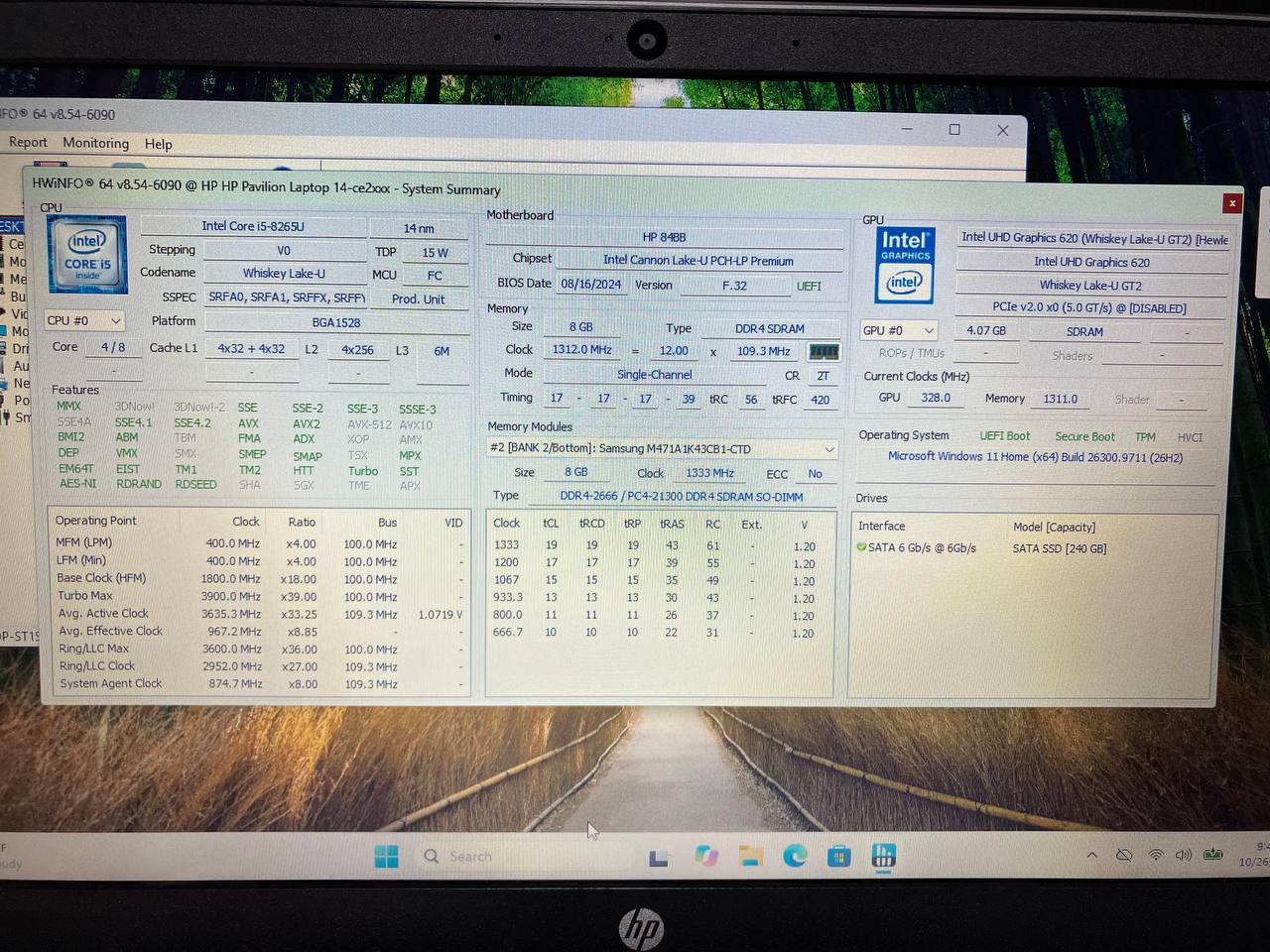
Task: Click the DDR4 SDRAM memory type value
Action: point(770,328)
